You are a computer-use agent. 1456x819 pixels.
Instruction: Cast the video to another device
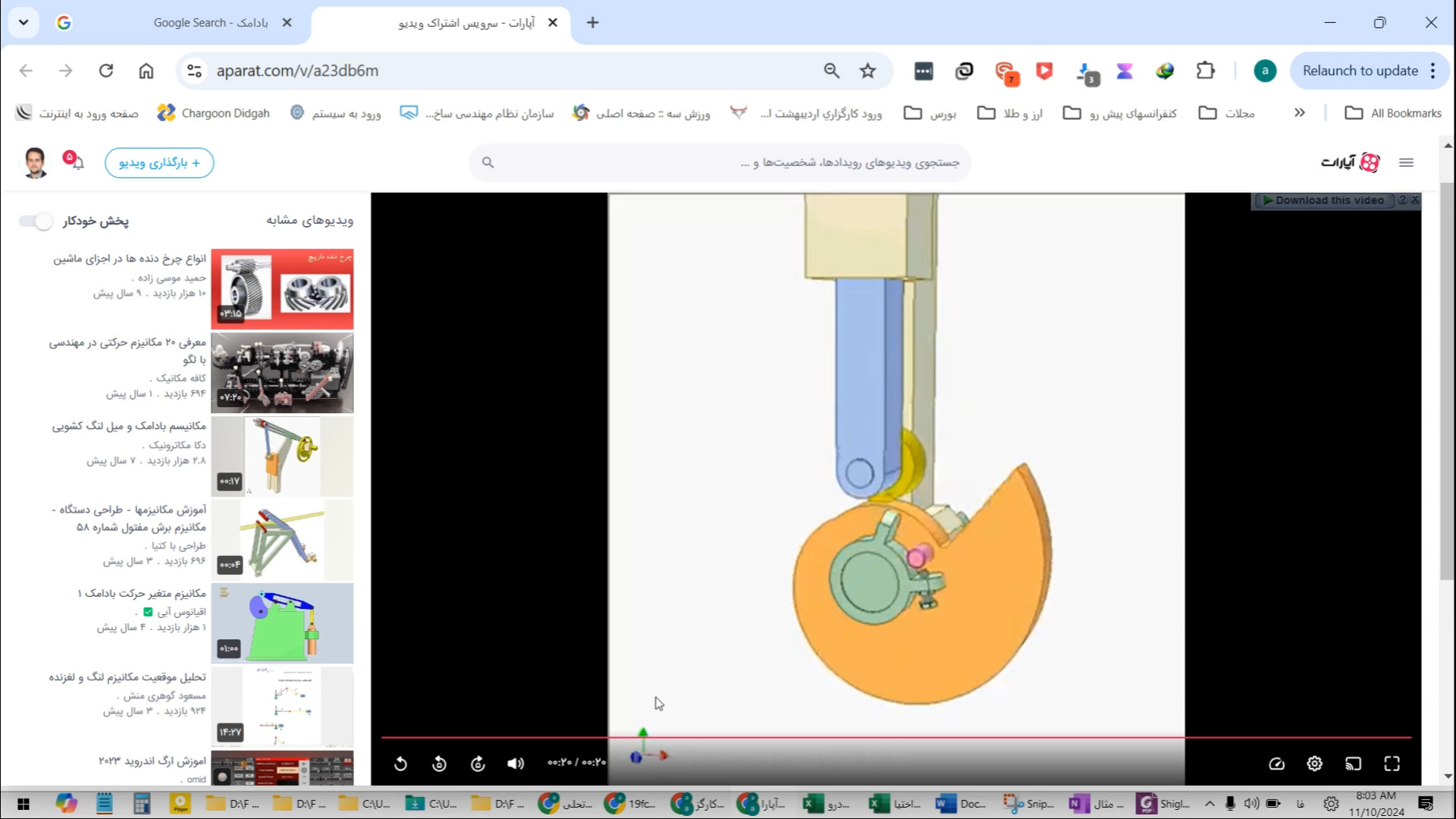tap(1354, 764)
